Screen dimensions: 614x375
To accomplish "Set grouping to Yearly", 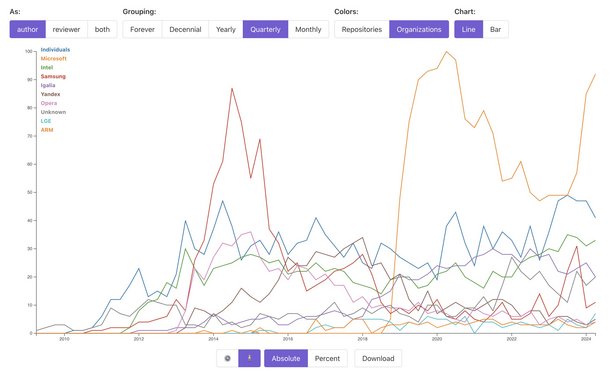I will [226, 29].
